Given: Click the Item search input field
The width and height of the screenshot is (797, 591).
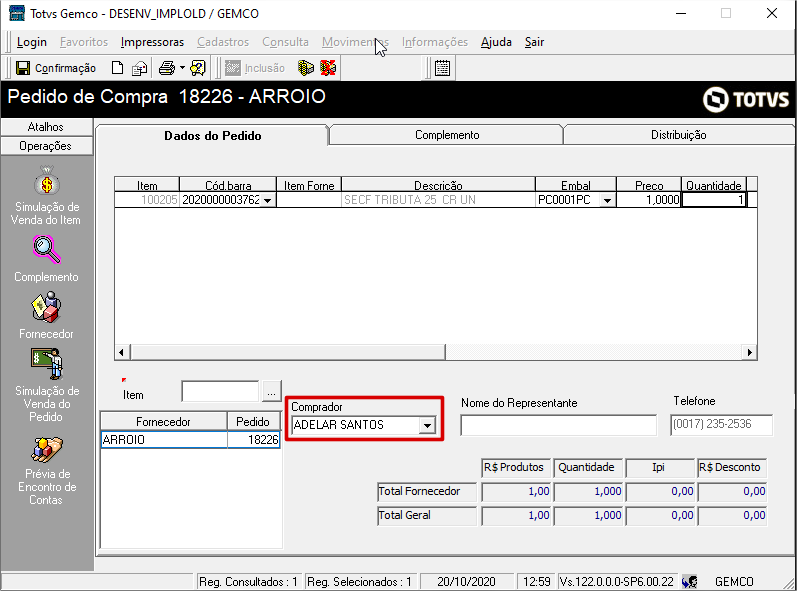Looking at the screenshot, I should [x=220, y=392].
